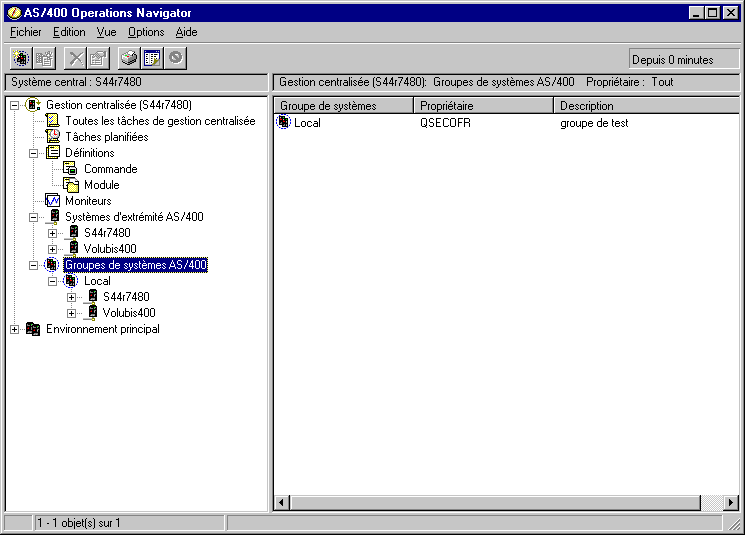
Task: Click the horizontal scrollbar right arrow
Action: pos(731,502)
